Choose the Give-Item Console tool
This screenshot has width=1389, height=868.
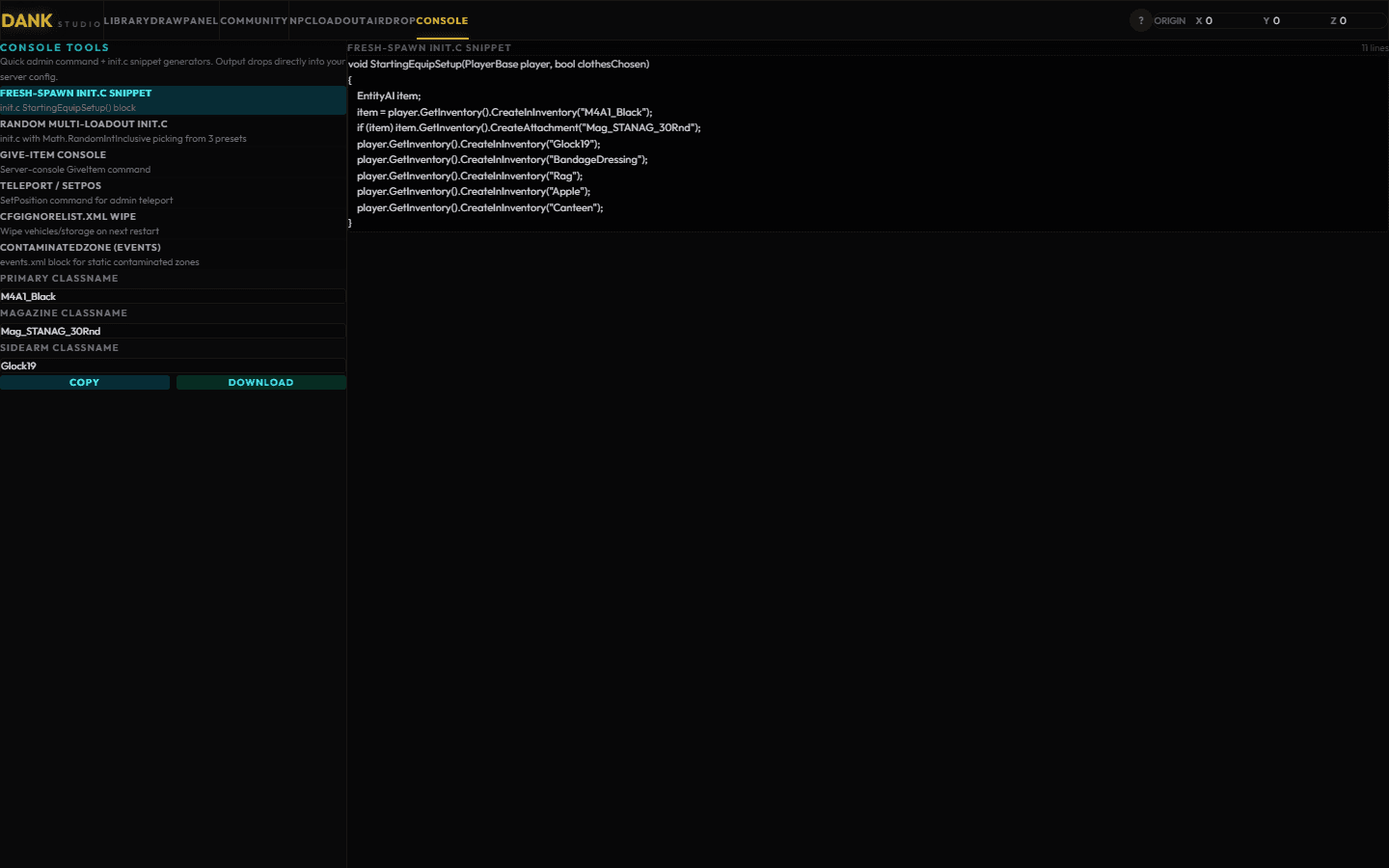point(173,162)
